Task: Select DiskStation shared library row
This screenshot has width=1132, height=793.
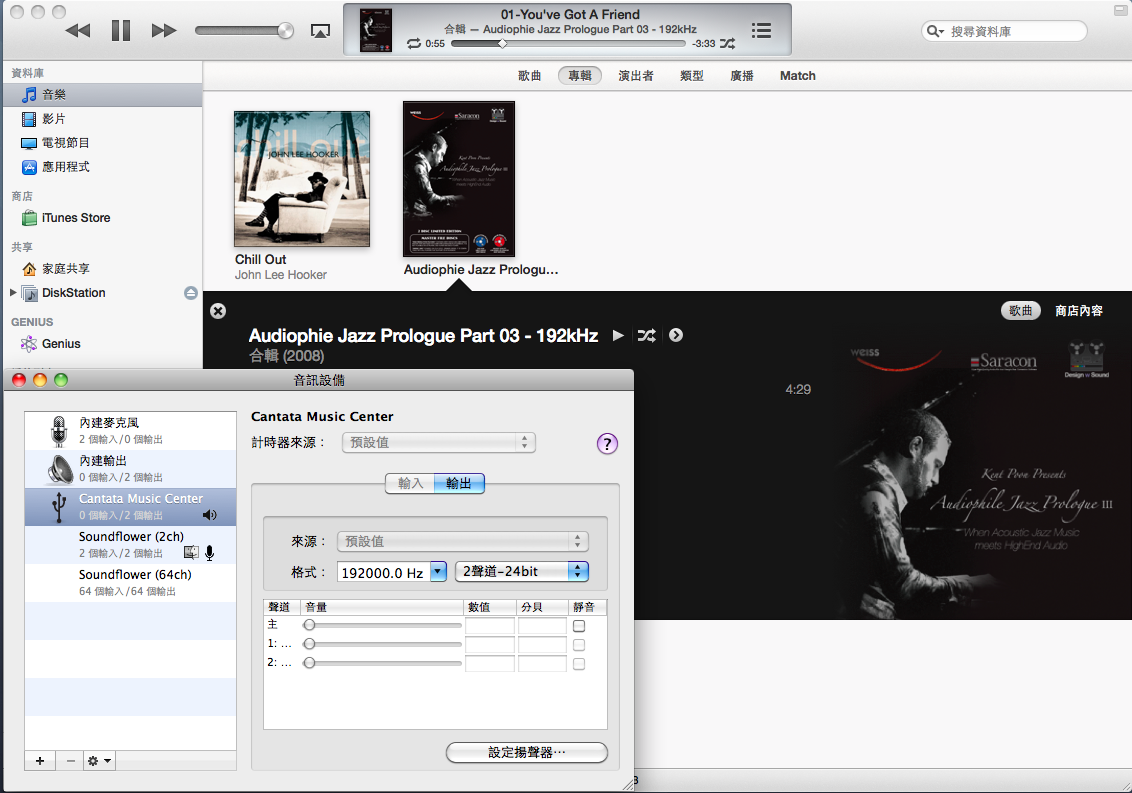Action: pyautogui.click(x=102, y=292)
